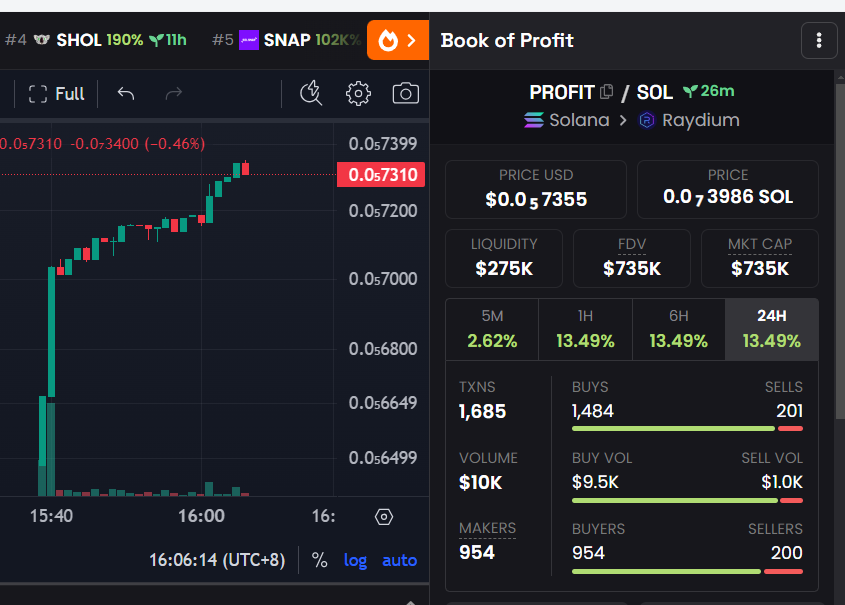Open the chart time zone settings hexagon icon

click(384, 517)
